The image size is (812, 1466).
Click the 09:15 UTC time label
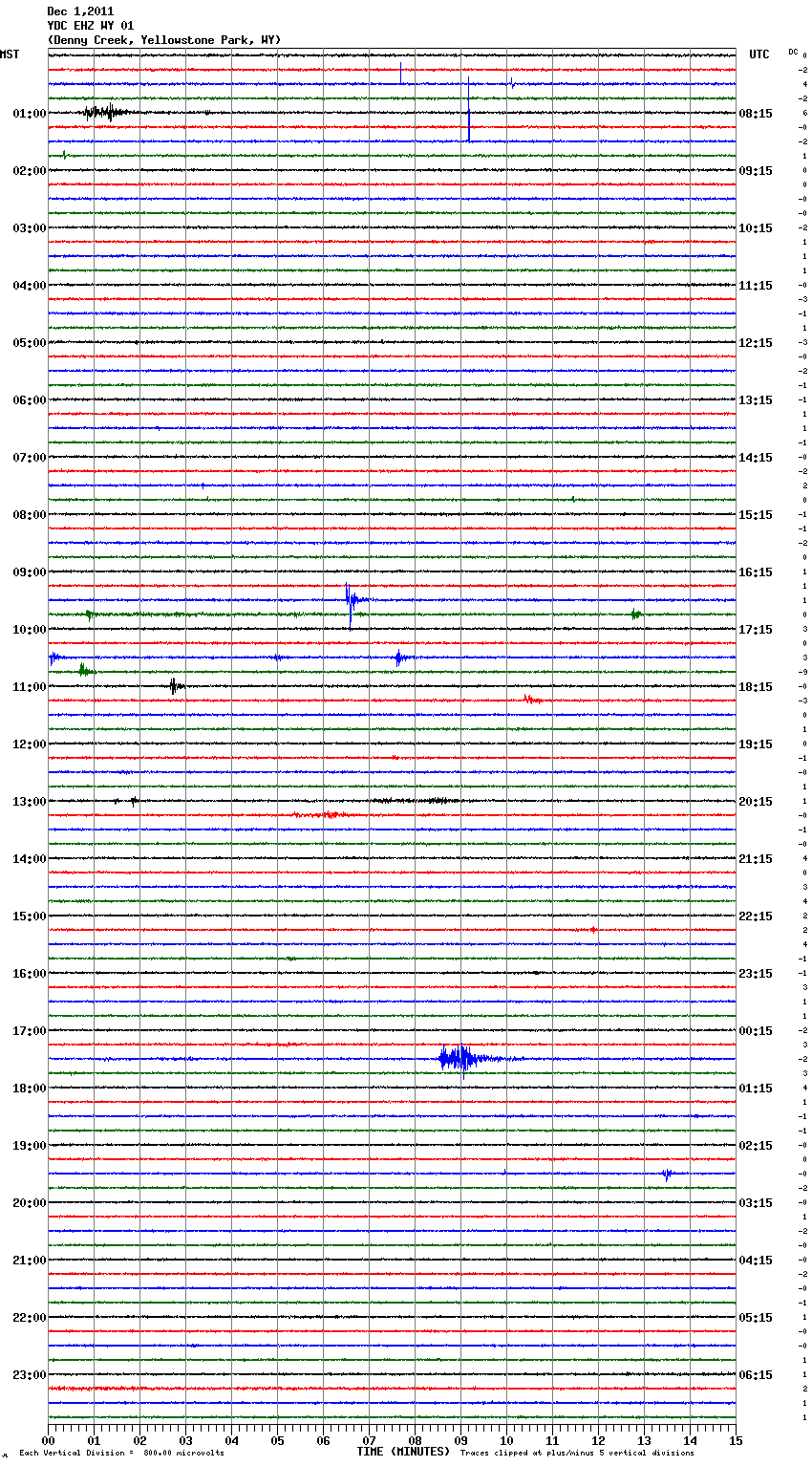point(756,171)
